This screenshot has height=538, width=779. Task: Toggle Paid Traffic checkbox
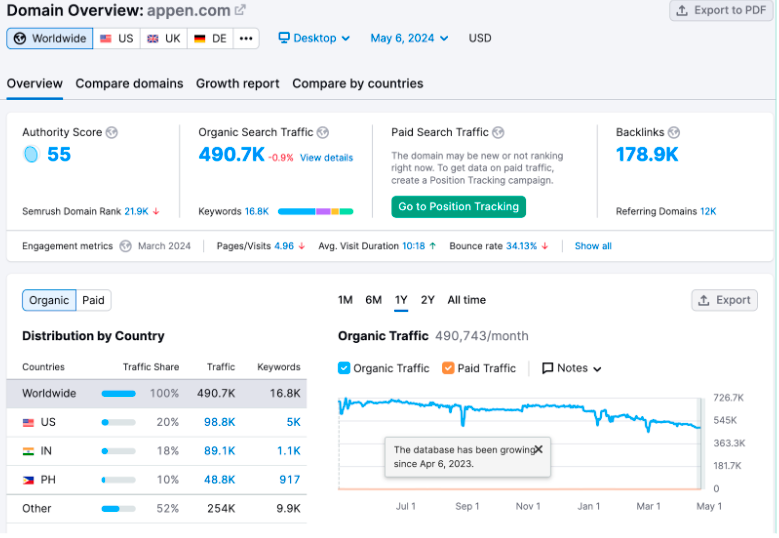[x=448, y=368]
